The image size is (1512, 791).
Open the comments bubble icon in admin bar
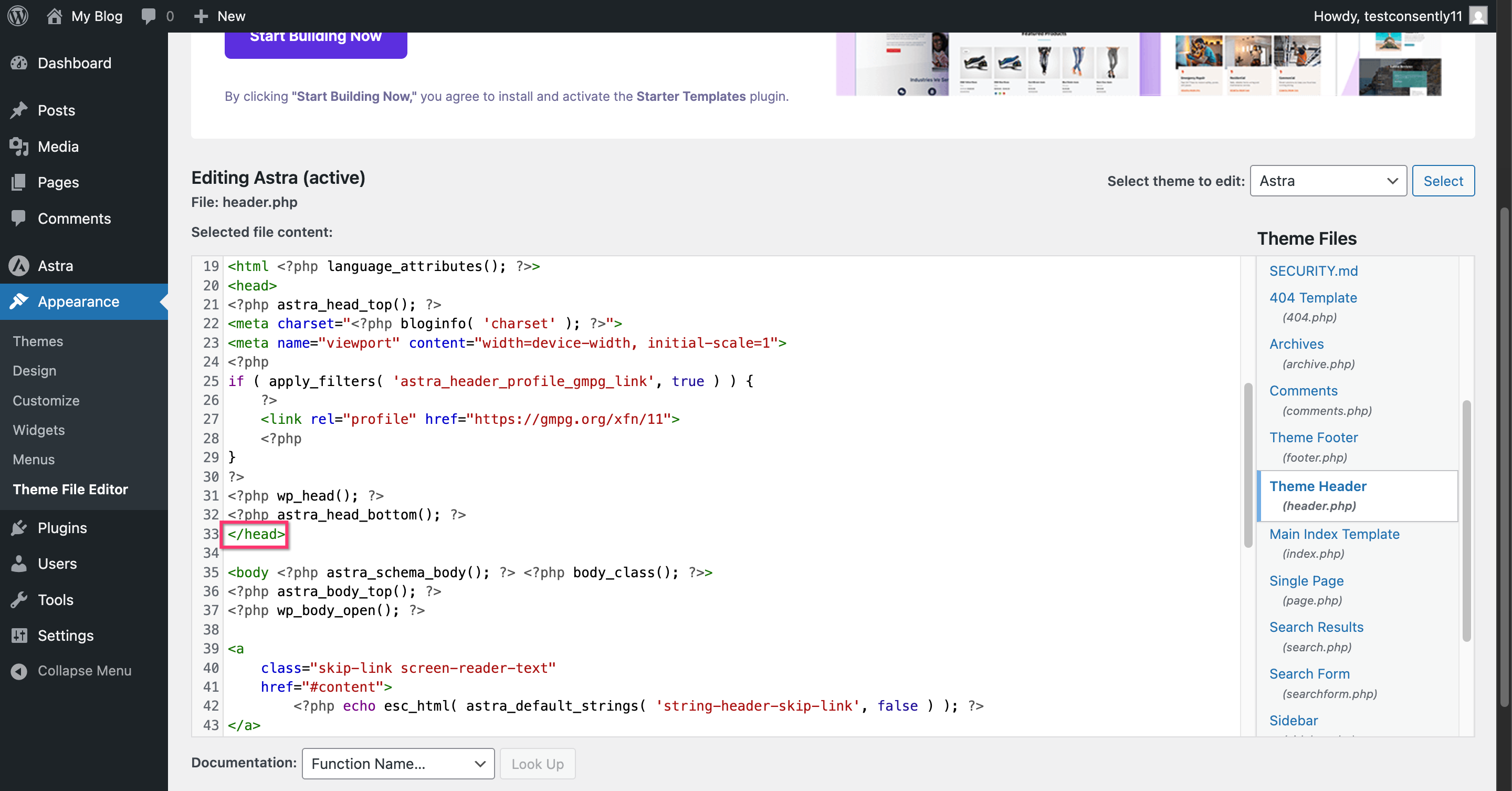point(149,16)
